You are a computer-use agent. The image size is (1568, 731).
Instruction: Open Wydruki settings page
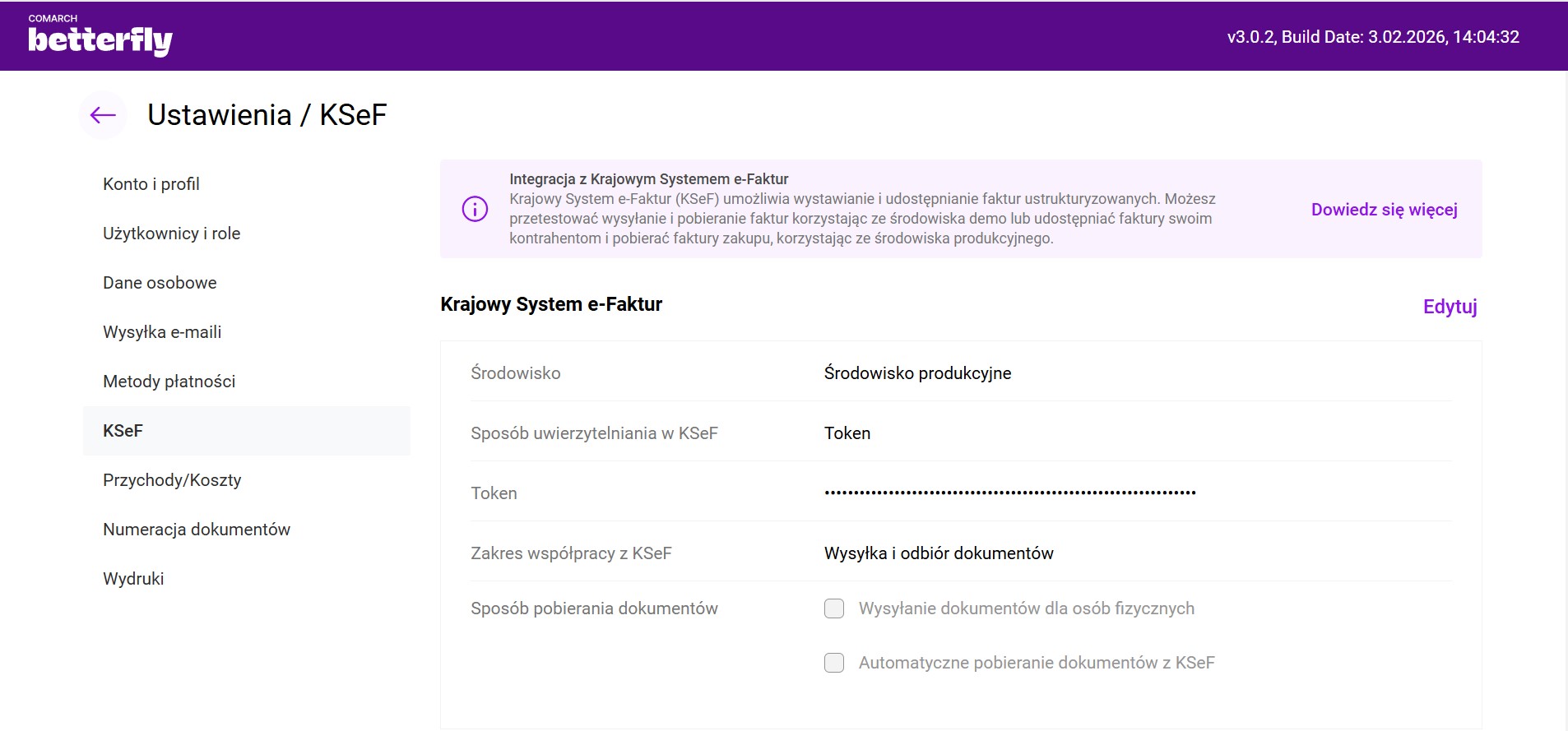(x=133, y=579)
